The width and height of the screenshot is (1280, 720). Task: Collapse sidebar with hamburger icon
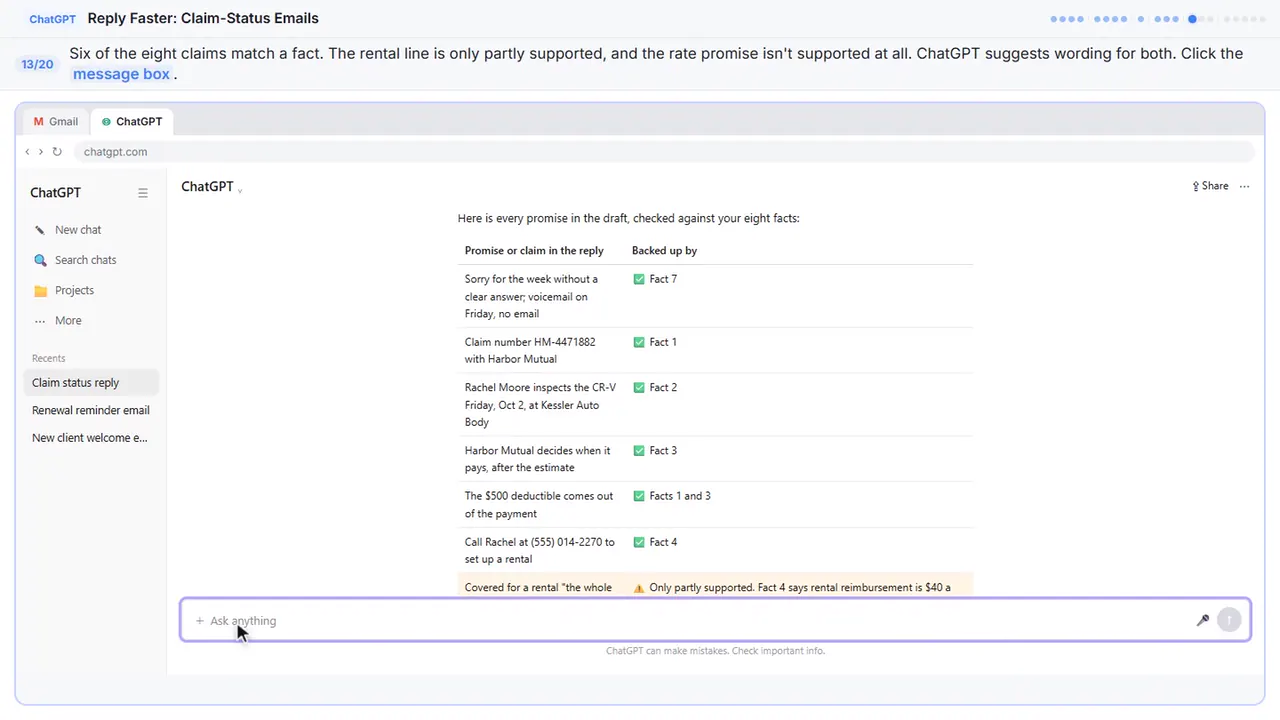point(143,193)
